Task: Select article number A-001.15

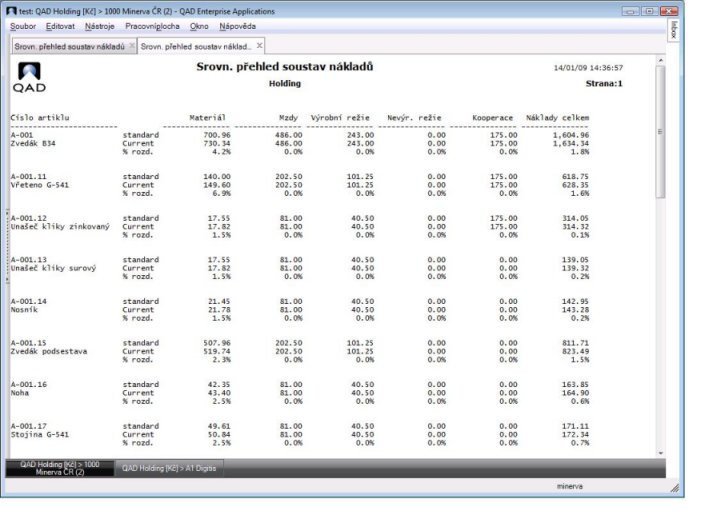Action: (x=29, y=343)
